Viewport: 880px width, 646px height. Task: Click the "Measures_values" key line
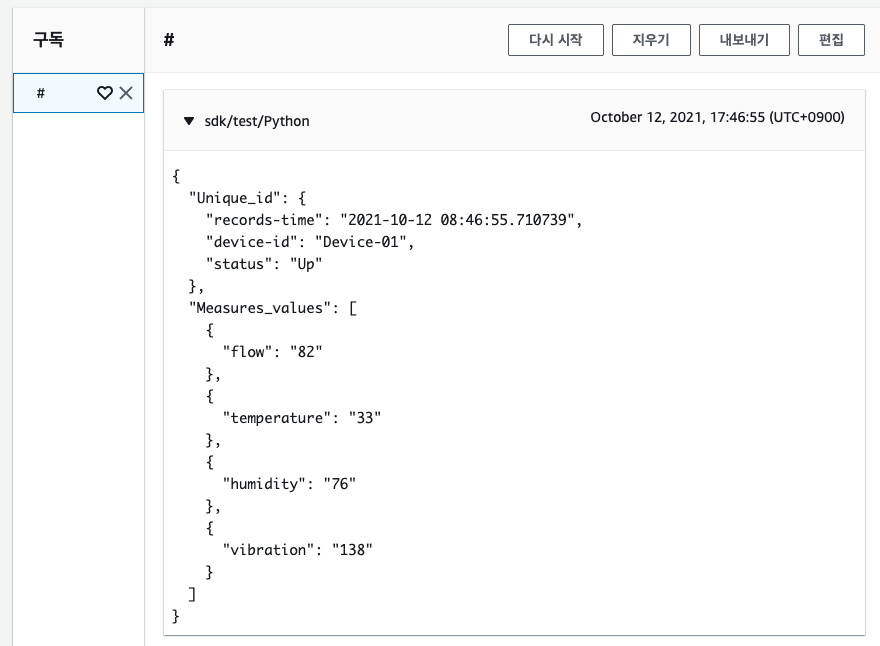tap(273, 308)
